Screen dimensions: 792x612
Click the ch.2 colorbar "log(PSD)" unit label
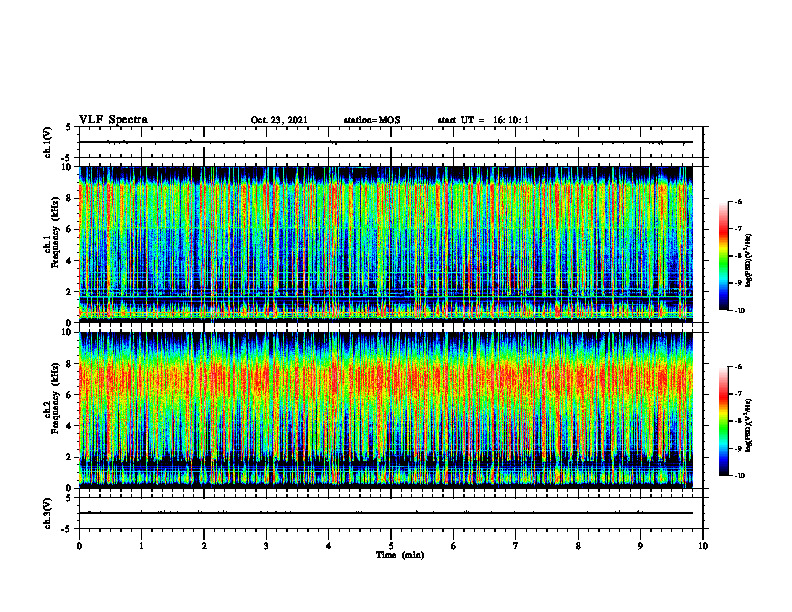click(x=749, y=425)
